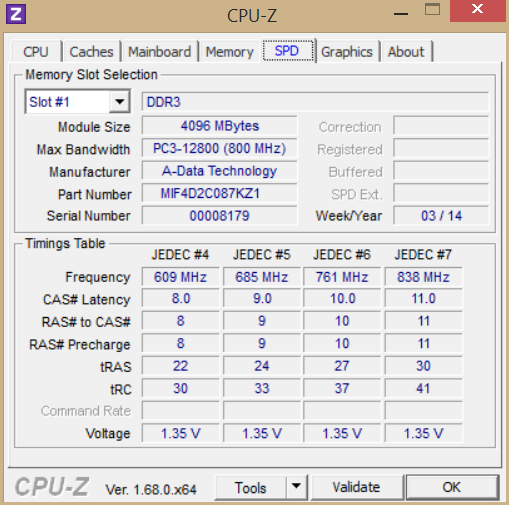Click the JEDEC #7 frequency 838 MHz cell
The height and width of the screenshot is (505, 509).
pos(423,277)
